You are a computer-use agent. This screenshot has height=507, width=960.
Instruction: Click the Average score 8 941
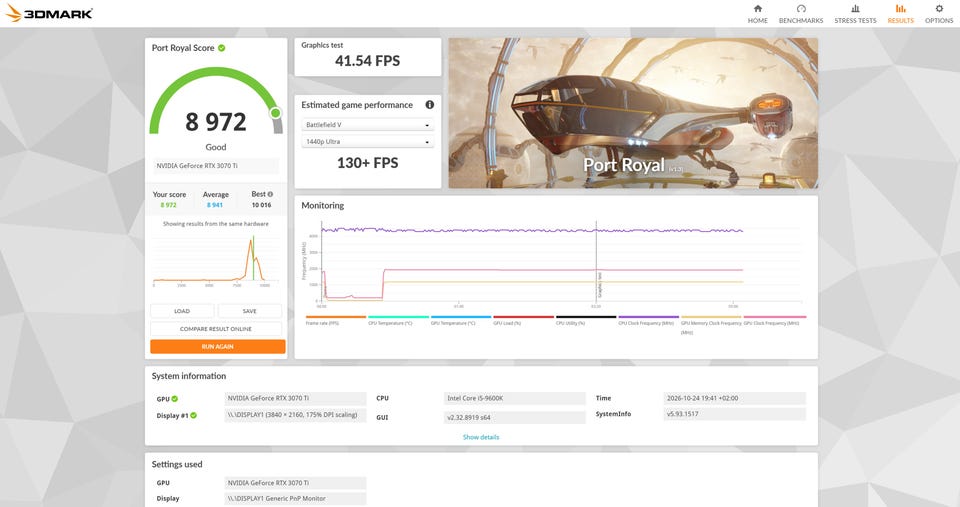click(215, 205)
